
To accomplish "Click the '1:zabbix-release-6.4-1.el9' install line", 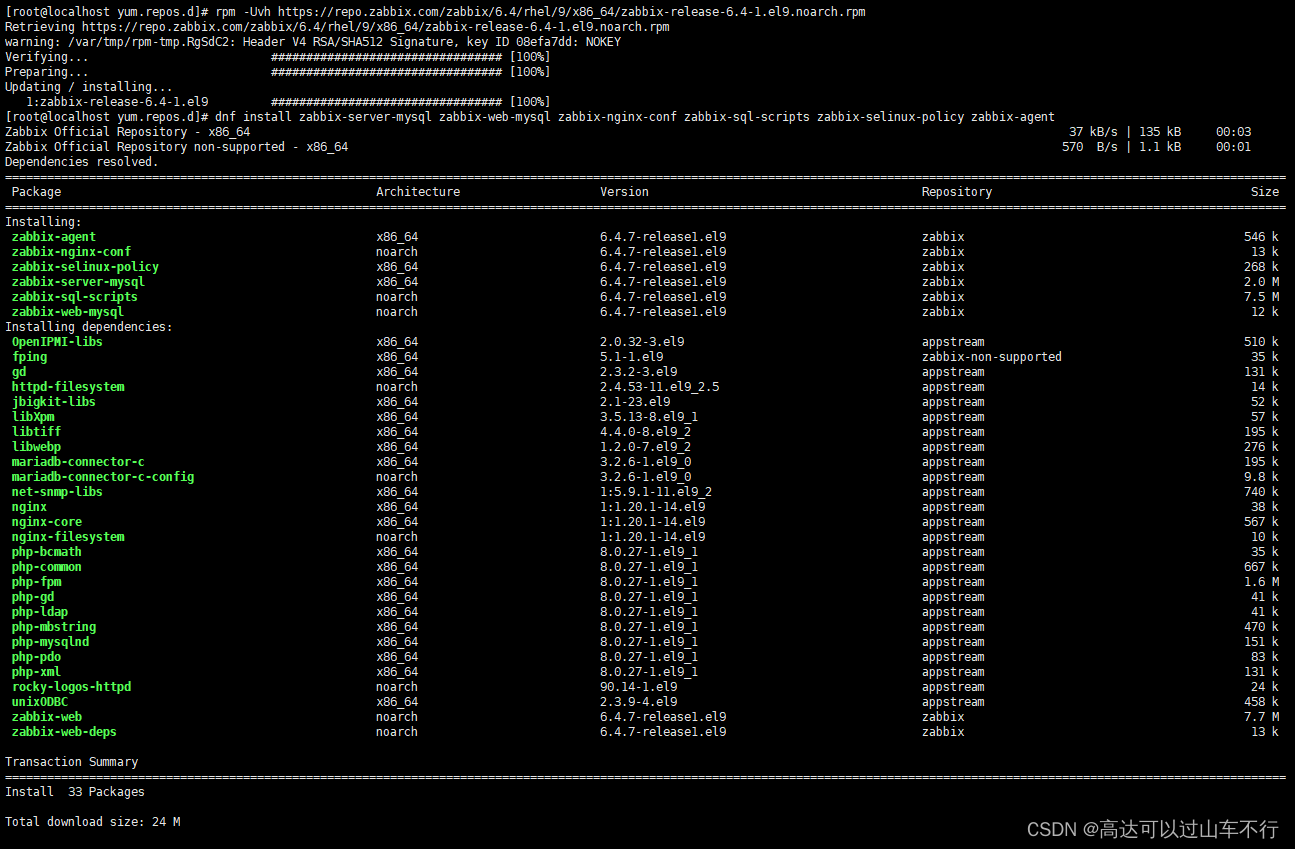I will pyautogui.click(x=288, y=102).
